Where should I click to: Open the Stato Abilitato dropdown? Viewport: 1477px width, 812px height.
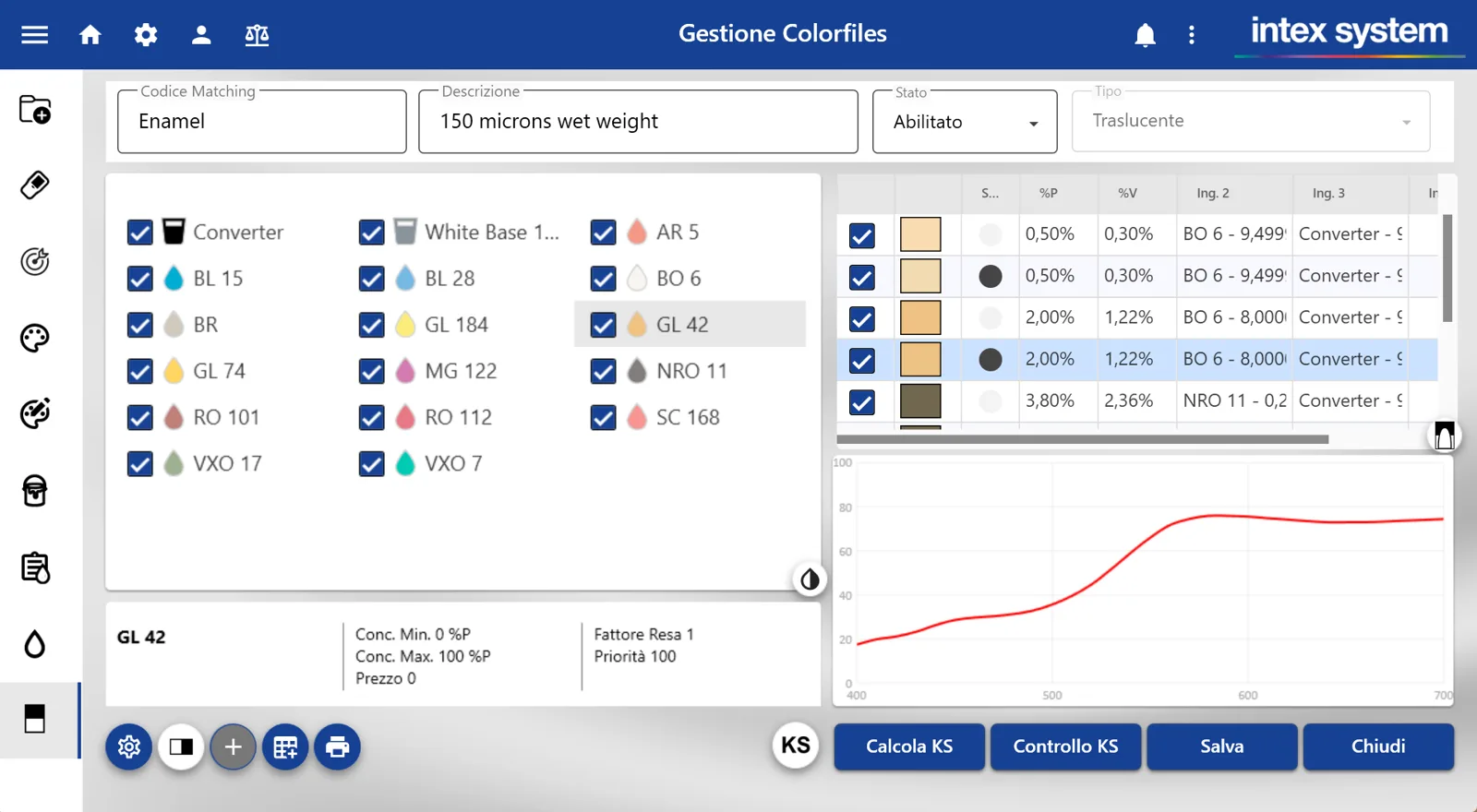coord(965,122)
